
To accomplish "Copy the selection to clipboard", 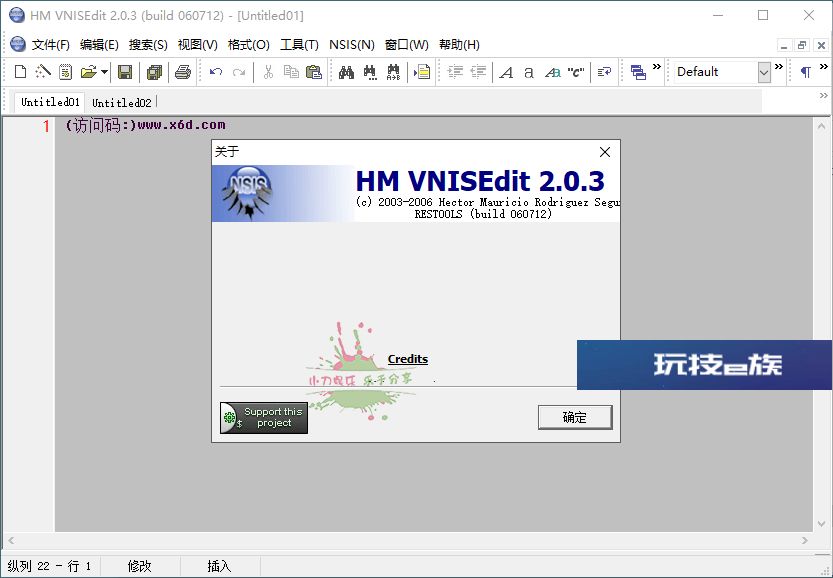I will [291, 72].
